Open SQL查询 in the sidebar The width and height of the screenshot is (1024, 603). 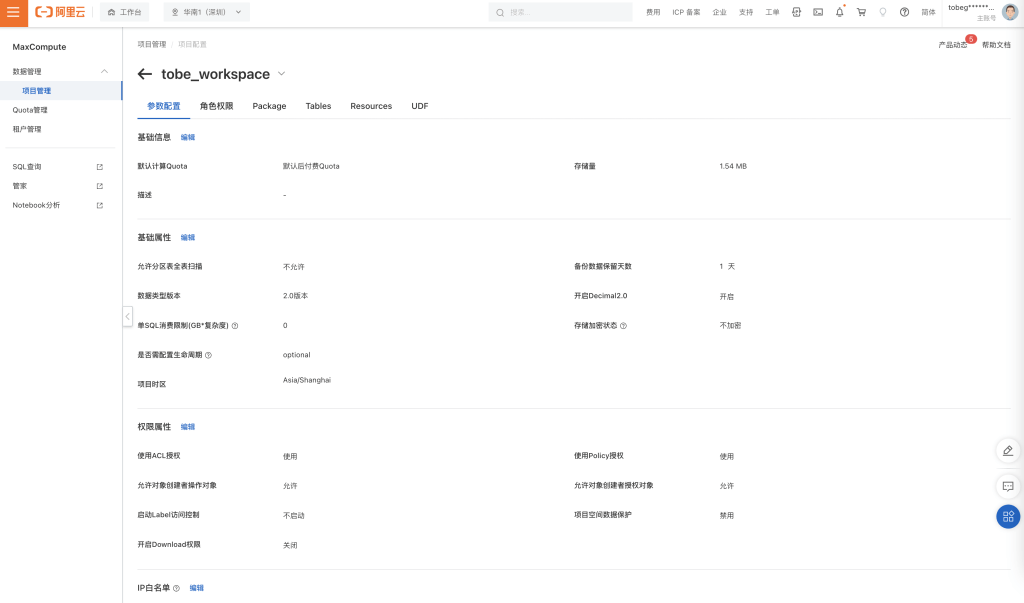coord(27,167)
